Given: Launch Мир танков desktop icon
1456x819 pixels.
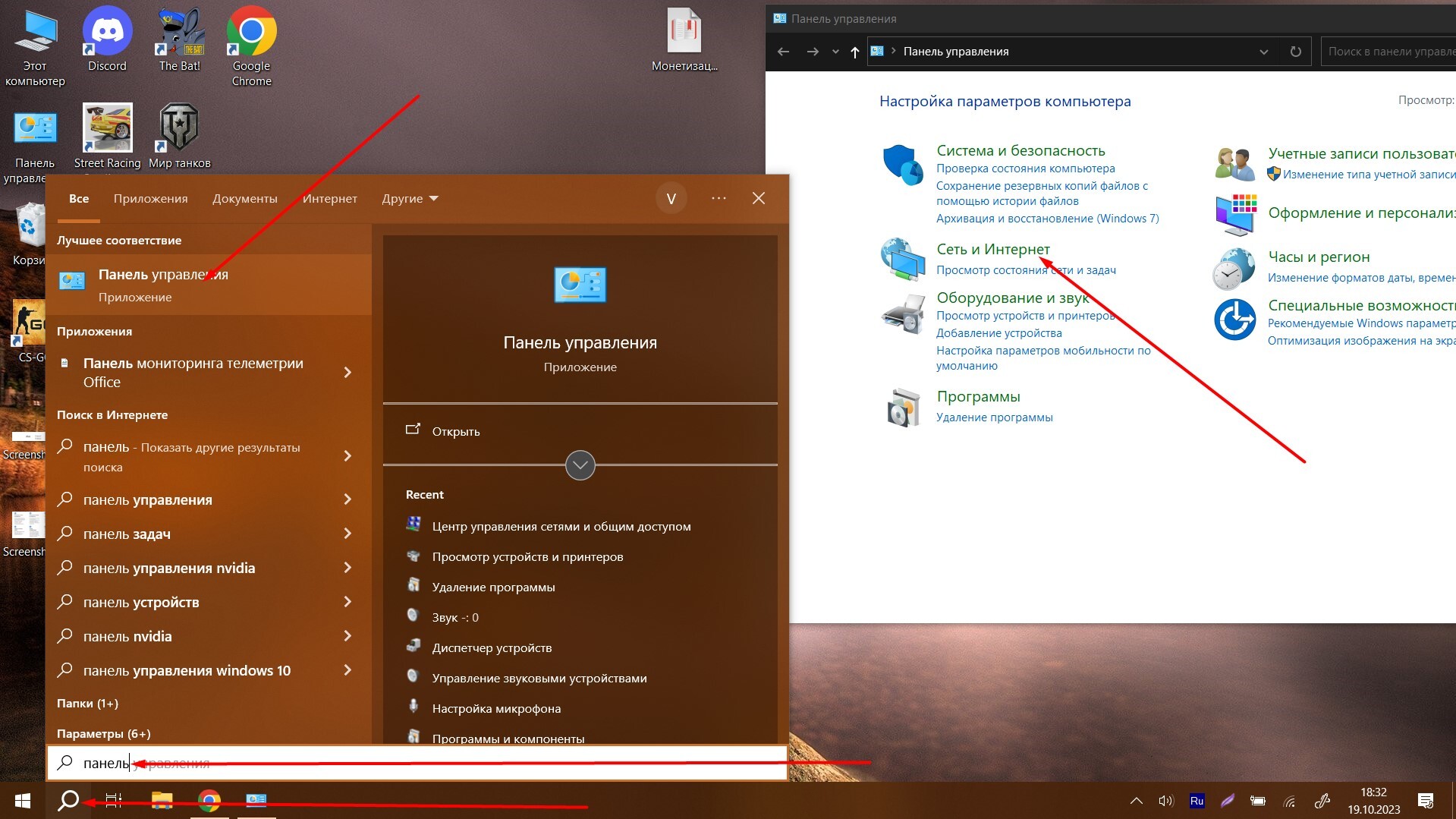Looking at the screenshot, I should [179, 129].
